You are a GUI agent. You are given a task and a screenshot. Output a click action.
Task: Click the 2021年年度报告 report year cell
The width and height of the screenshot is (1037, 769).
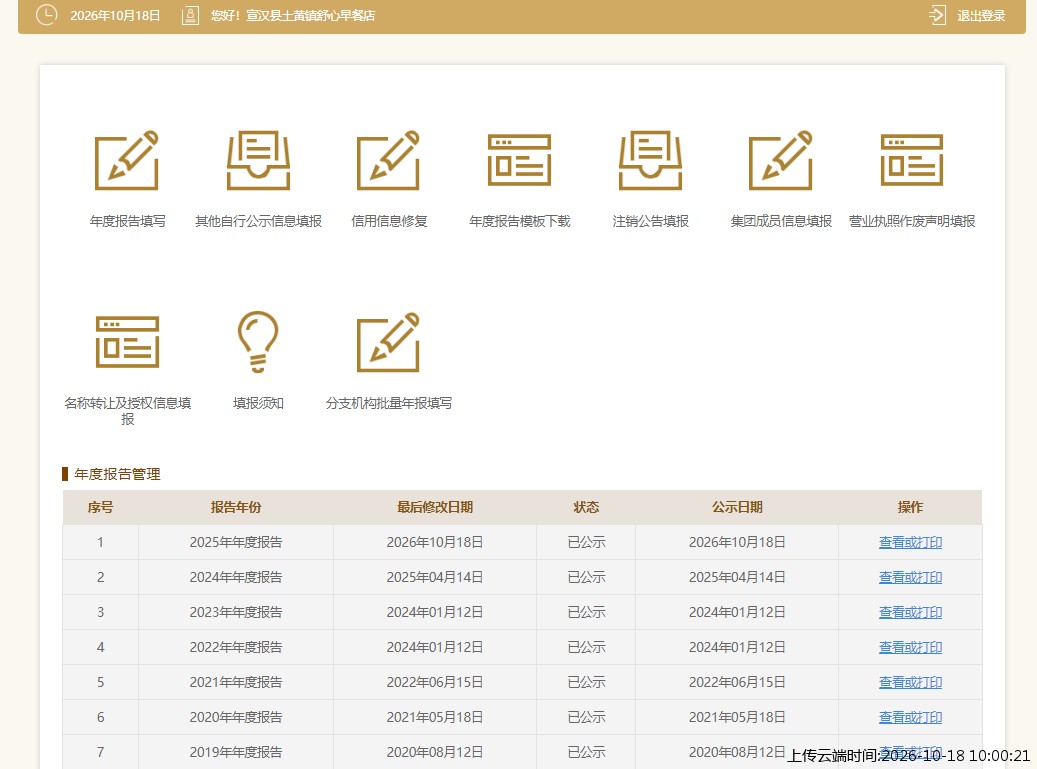click(x=235, y=682)
